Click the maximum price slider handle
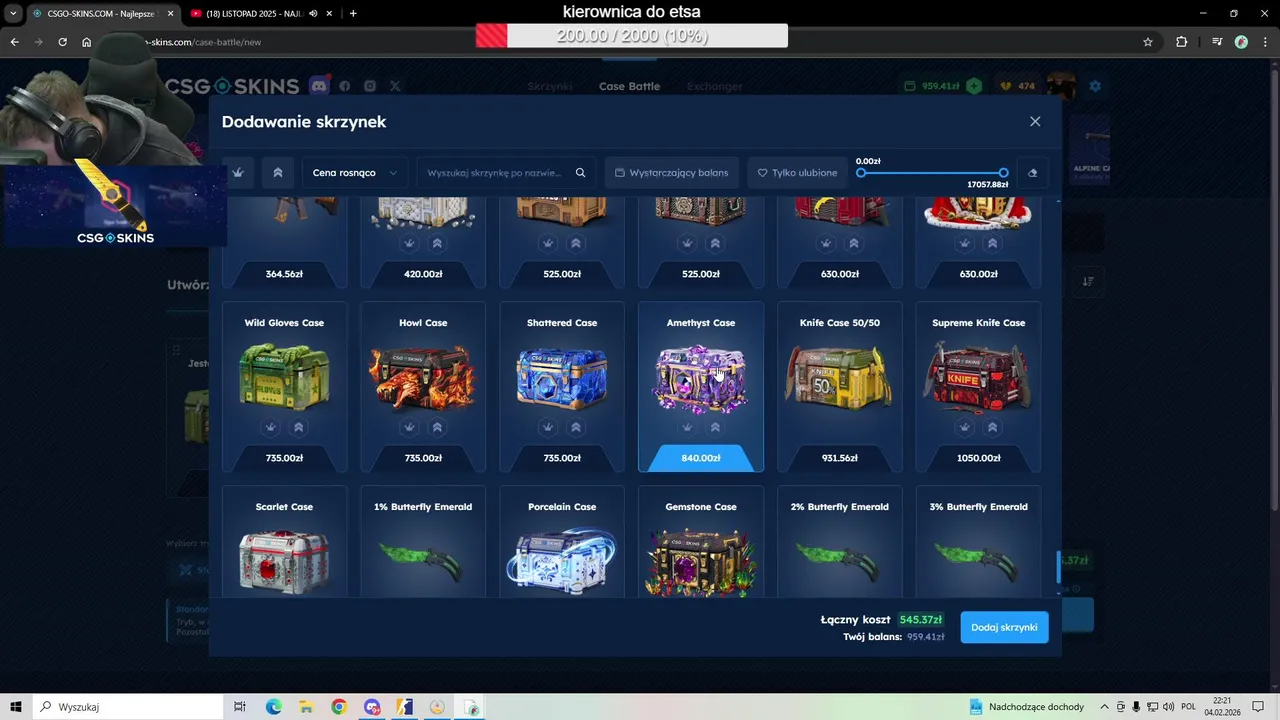The image size is (1280, 720). 1003,173
